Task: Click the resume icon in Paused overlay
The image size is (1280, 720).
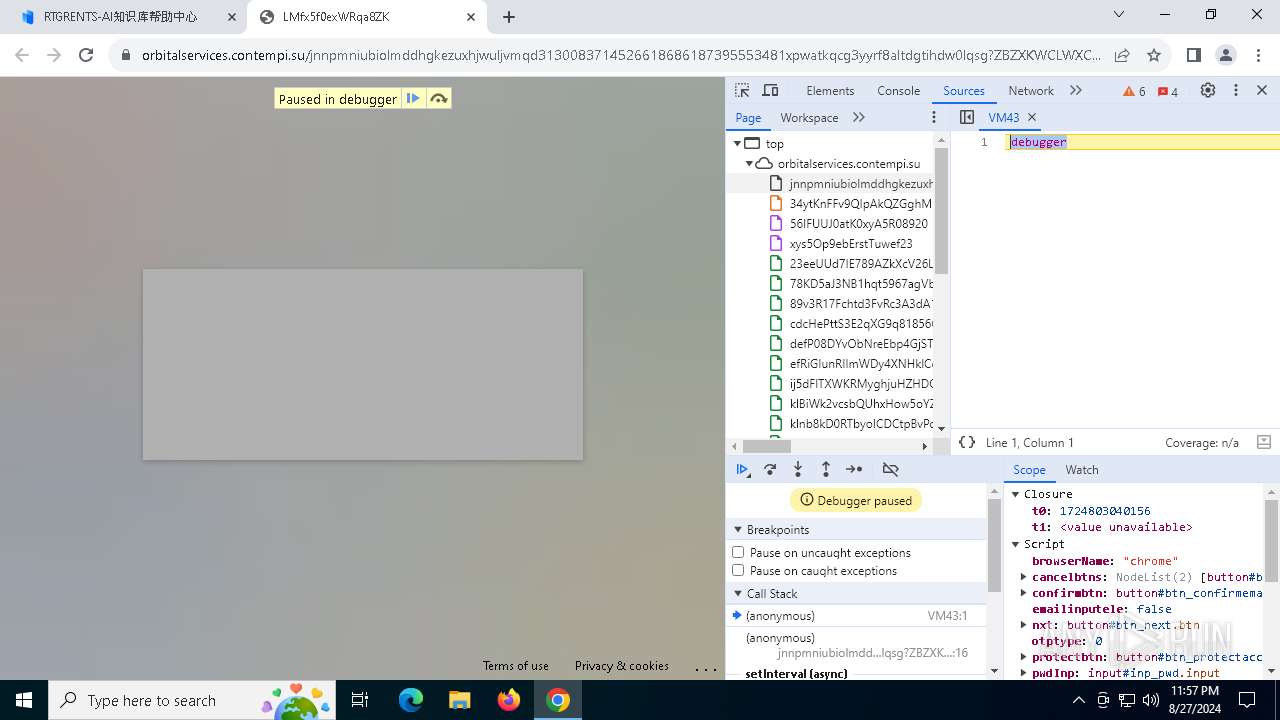Action: pyautogui.click(x=413, y=98)
